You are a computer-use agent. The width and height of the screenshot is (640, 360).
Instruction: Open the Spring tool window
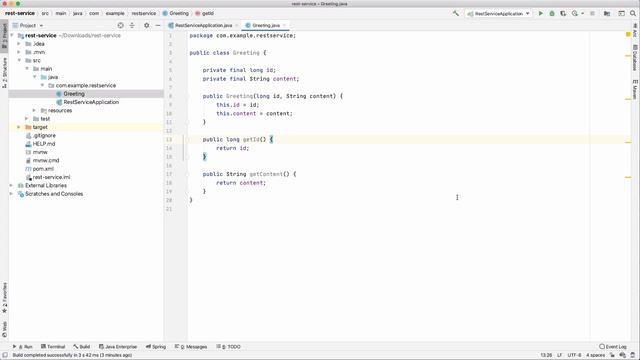coord(156,347)
